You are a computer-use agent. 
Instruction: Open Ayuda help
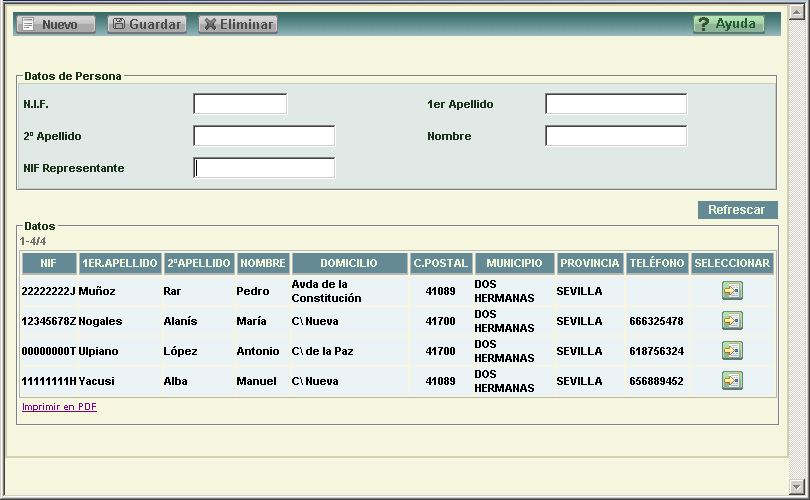(728, 24)
